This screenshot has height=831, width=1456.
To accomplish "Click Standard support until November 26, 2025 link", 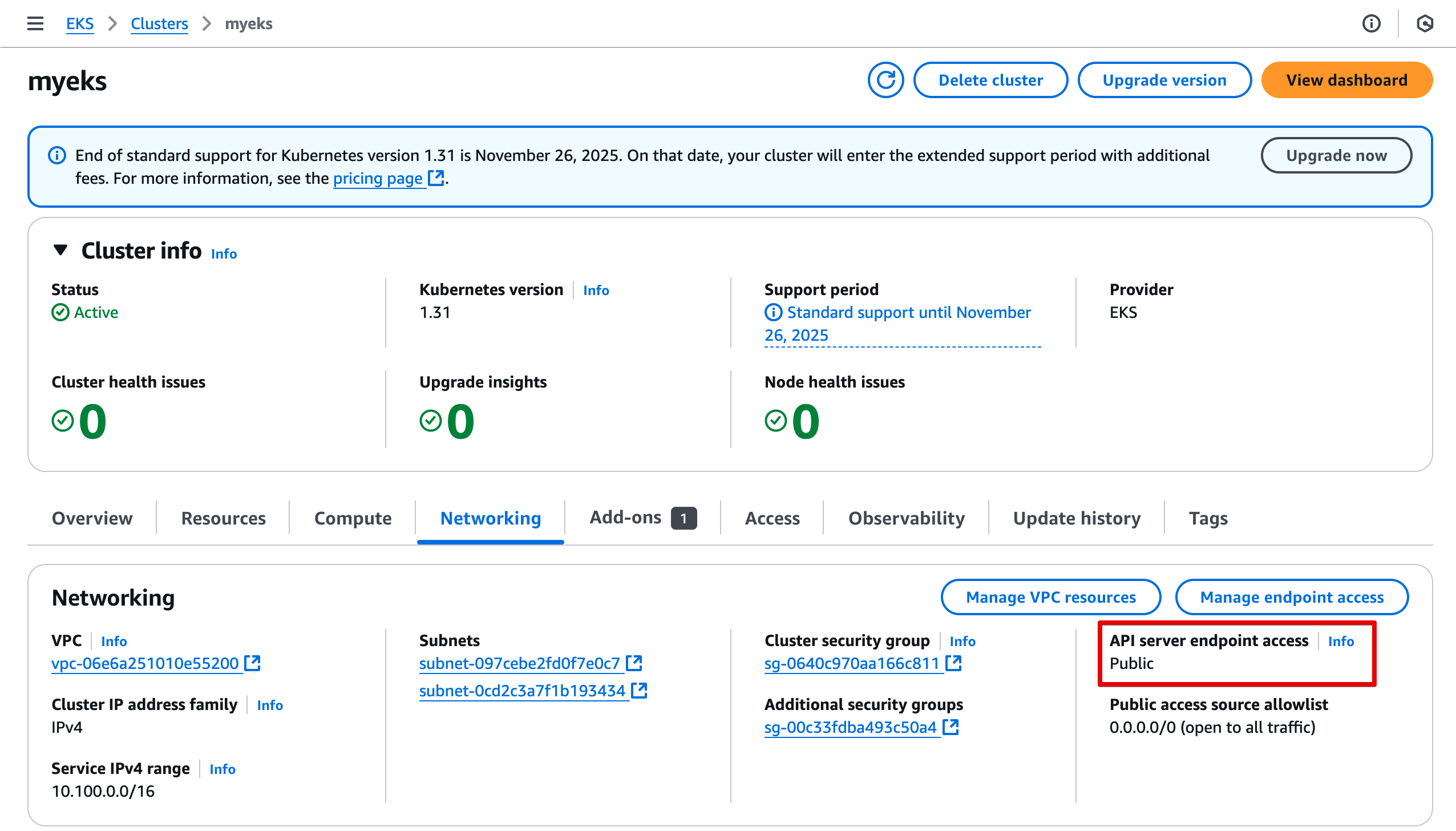I will pos(903,324).
